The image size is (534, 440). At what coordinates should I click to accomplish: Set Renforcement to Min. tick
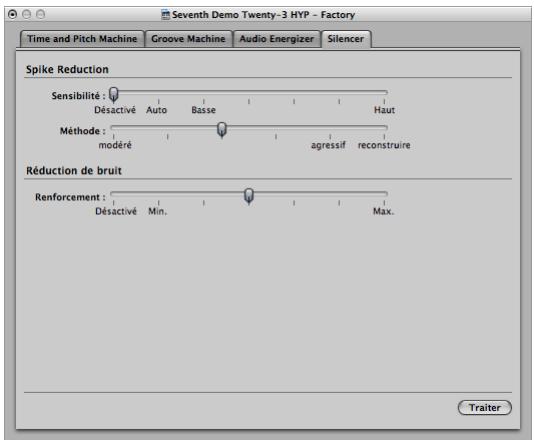point(159,203)
